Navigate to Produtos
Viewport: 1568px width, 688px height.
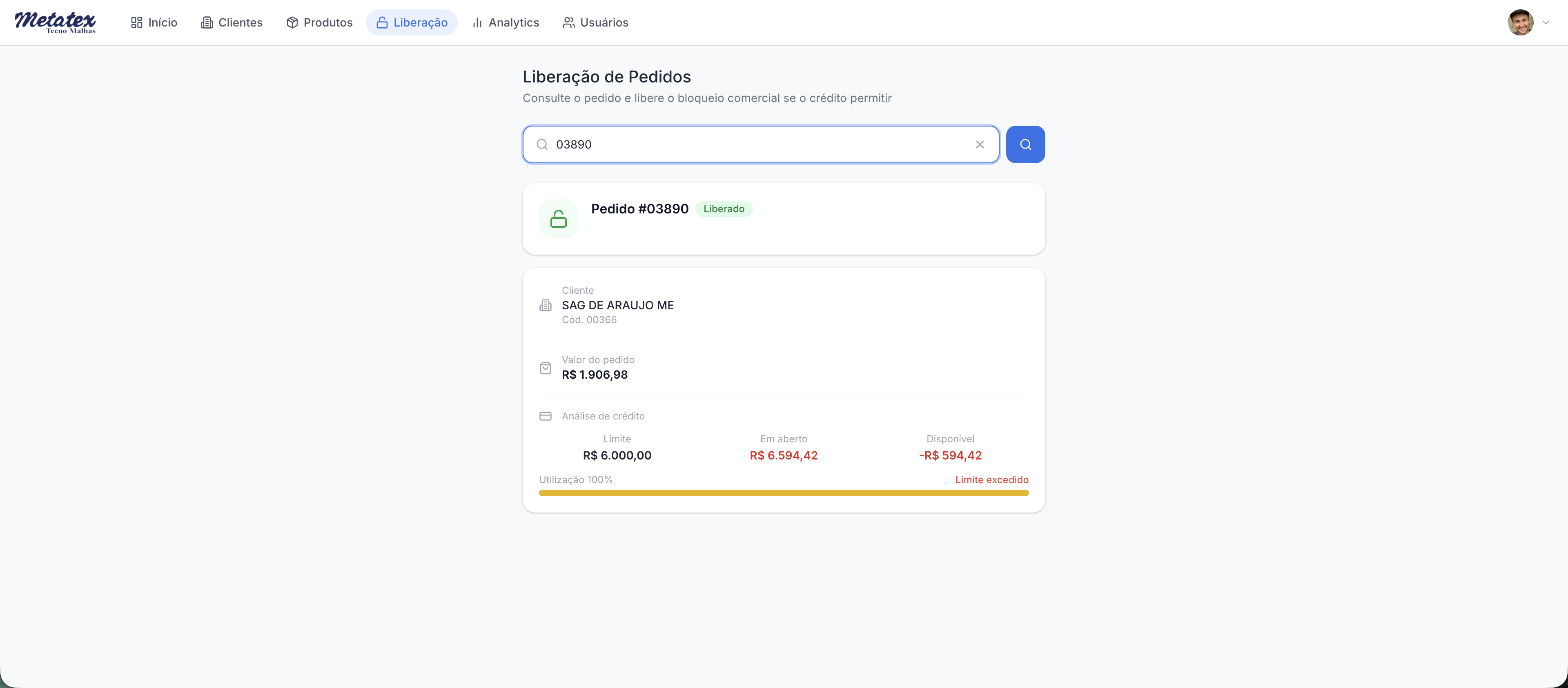pos(320,22)
